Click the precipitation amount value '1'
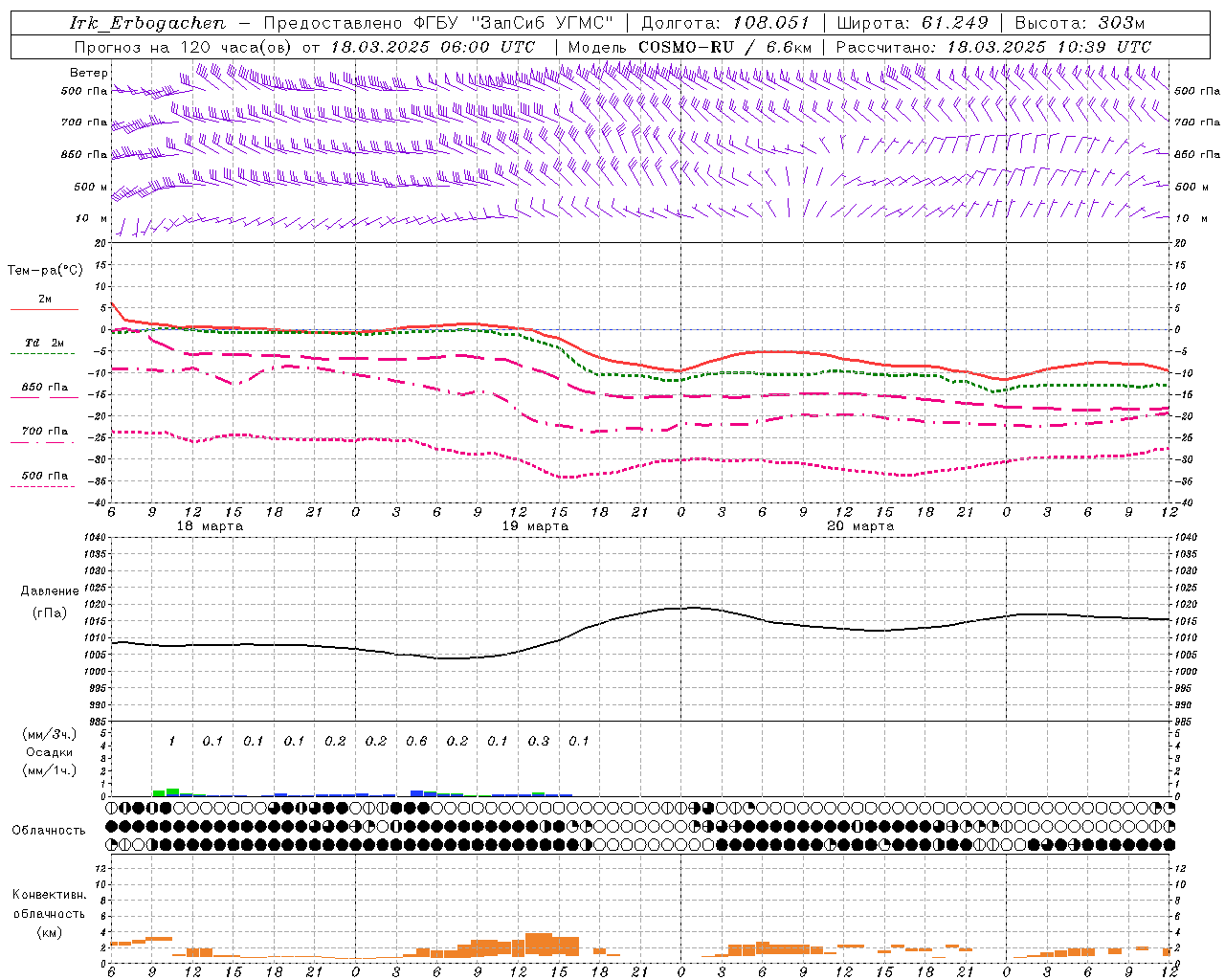 point(172,741)
